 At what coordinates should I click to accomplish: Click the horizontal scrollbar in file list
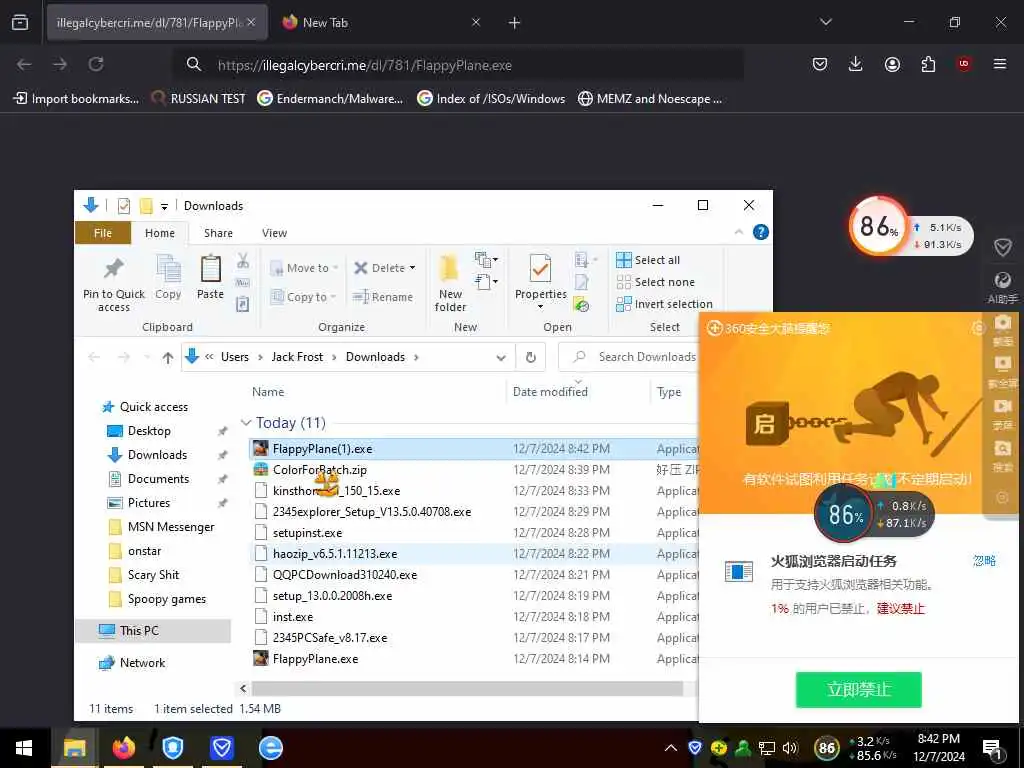tap(468, 688)
